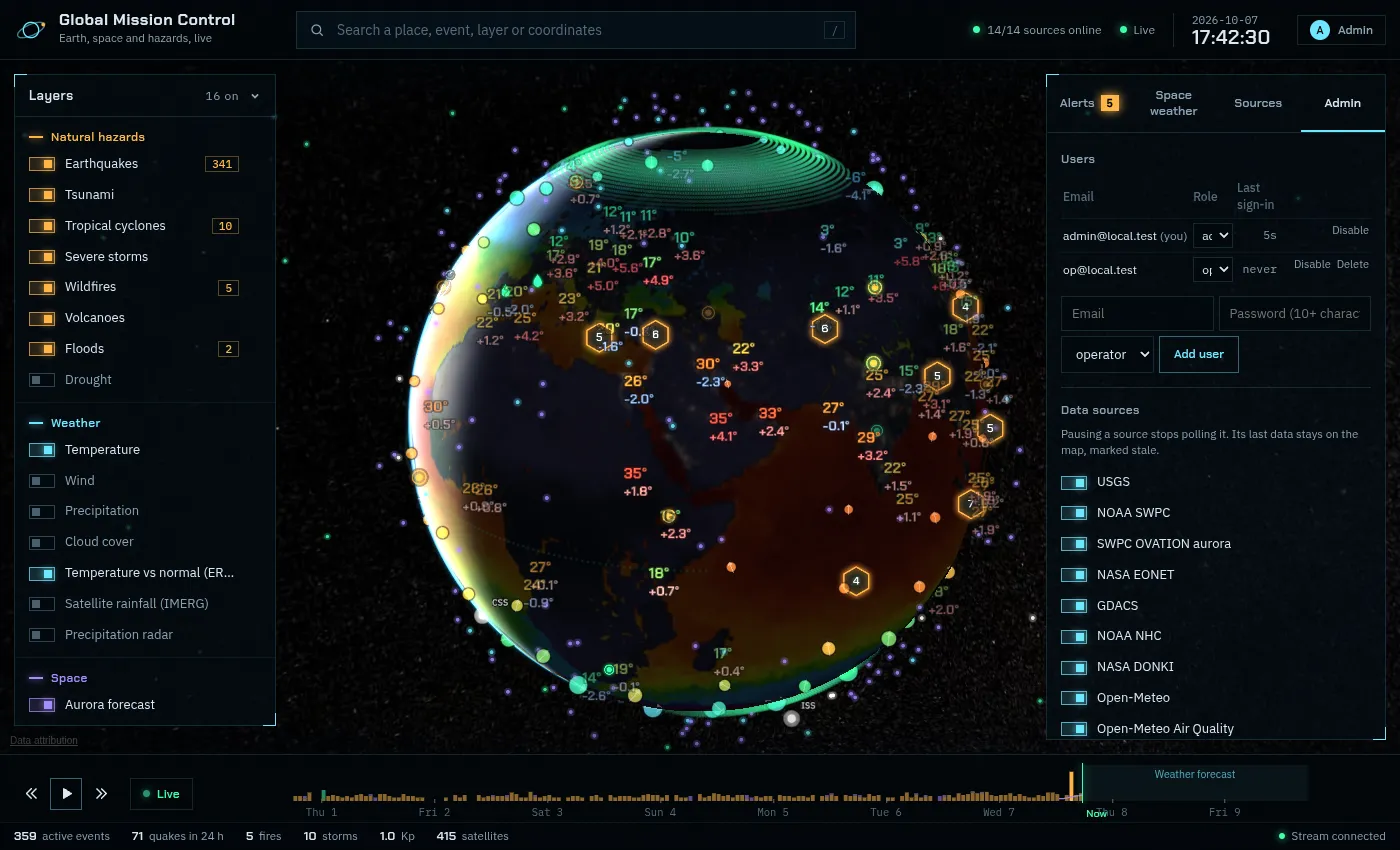The height and width of the screenshot is (850, 1400).
Task: Toggle the Earthquakes layer off
Action: pyautogui.click(x=42, y=164)
